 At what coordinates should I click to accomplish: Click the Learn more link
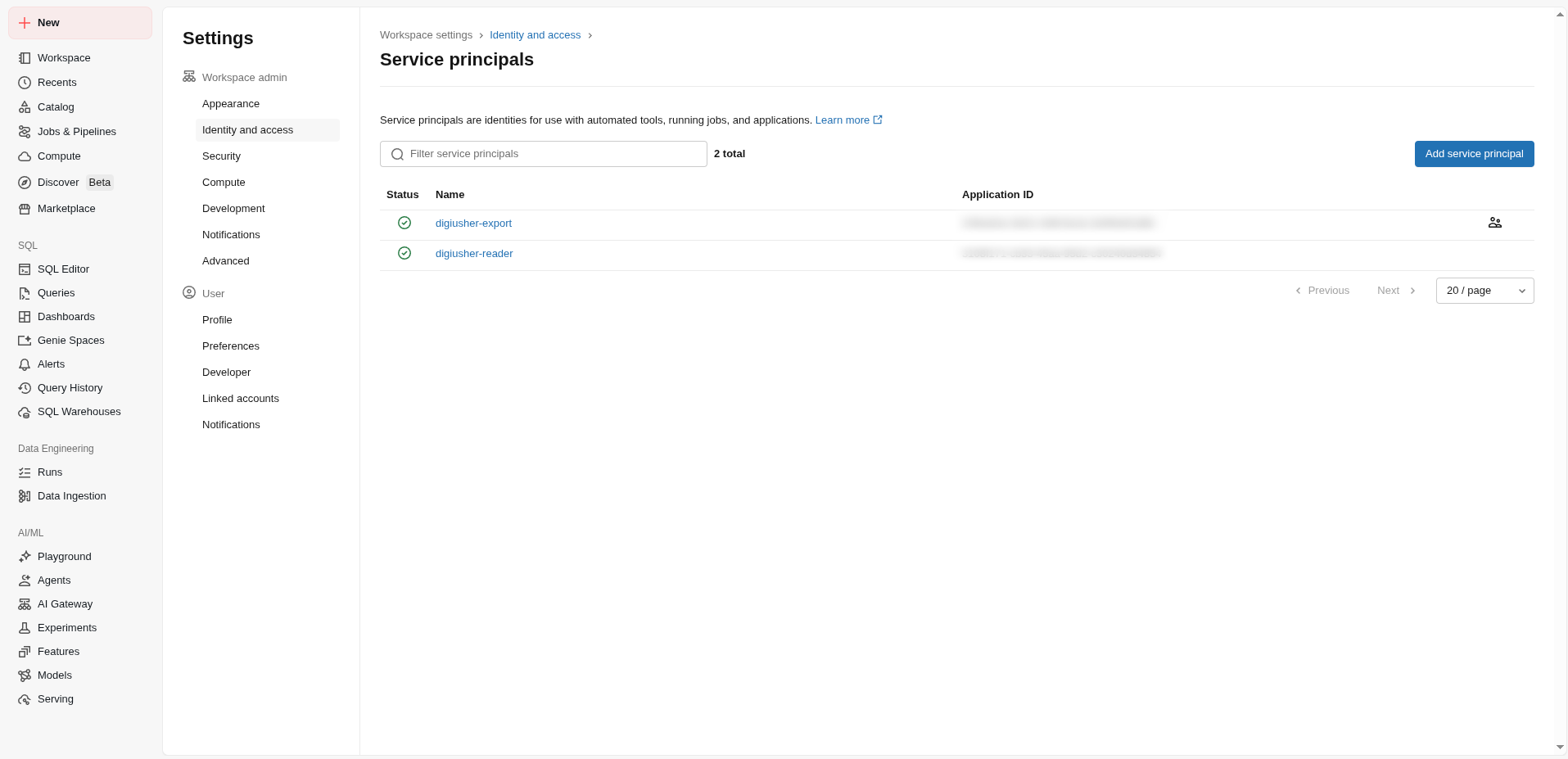pos(848,120)
